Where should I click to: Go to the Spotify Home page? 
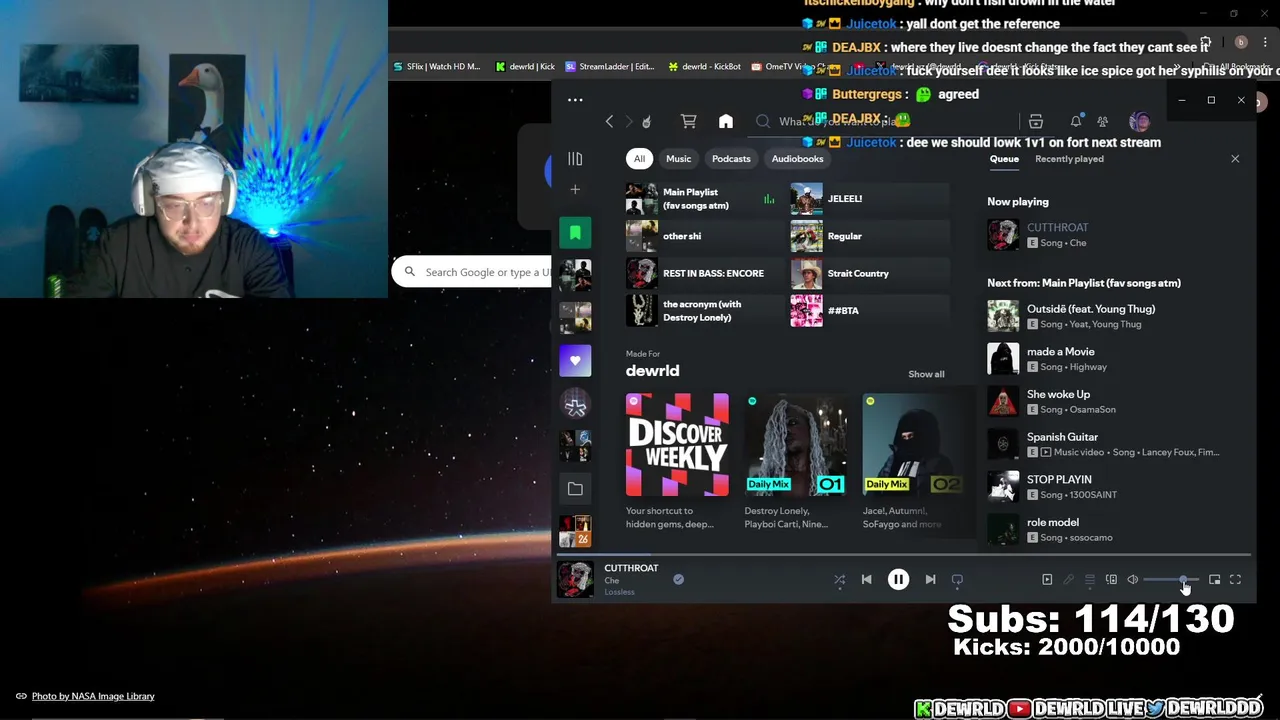(726, 121)
